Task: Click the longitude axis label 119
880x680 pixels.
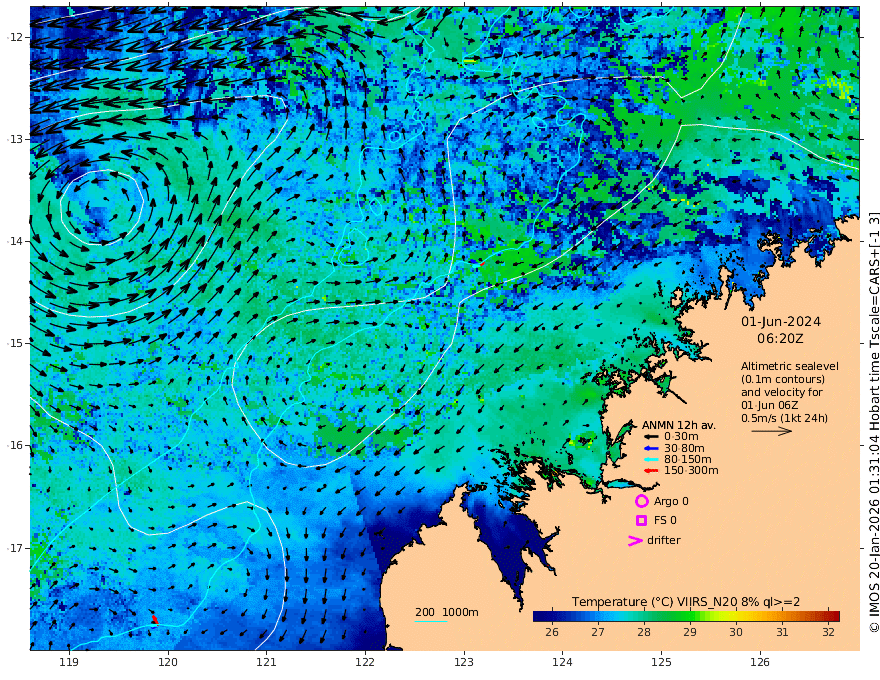Action: click(69, 662)
